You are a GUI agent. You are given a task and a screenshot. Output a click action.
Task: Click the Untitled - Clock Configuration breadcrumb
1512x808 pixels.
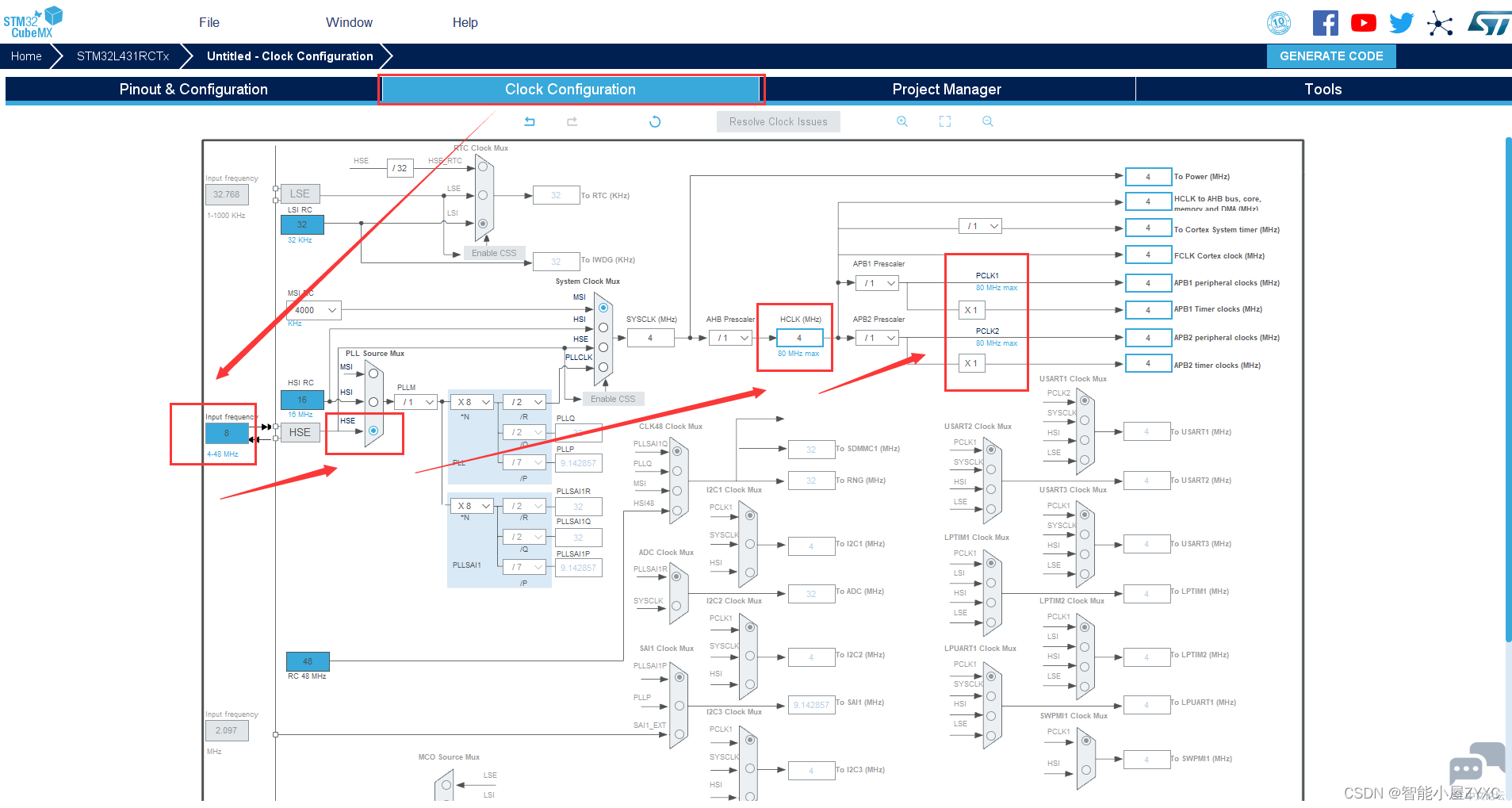(x=290, y=56)
